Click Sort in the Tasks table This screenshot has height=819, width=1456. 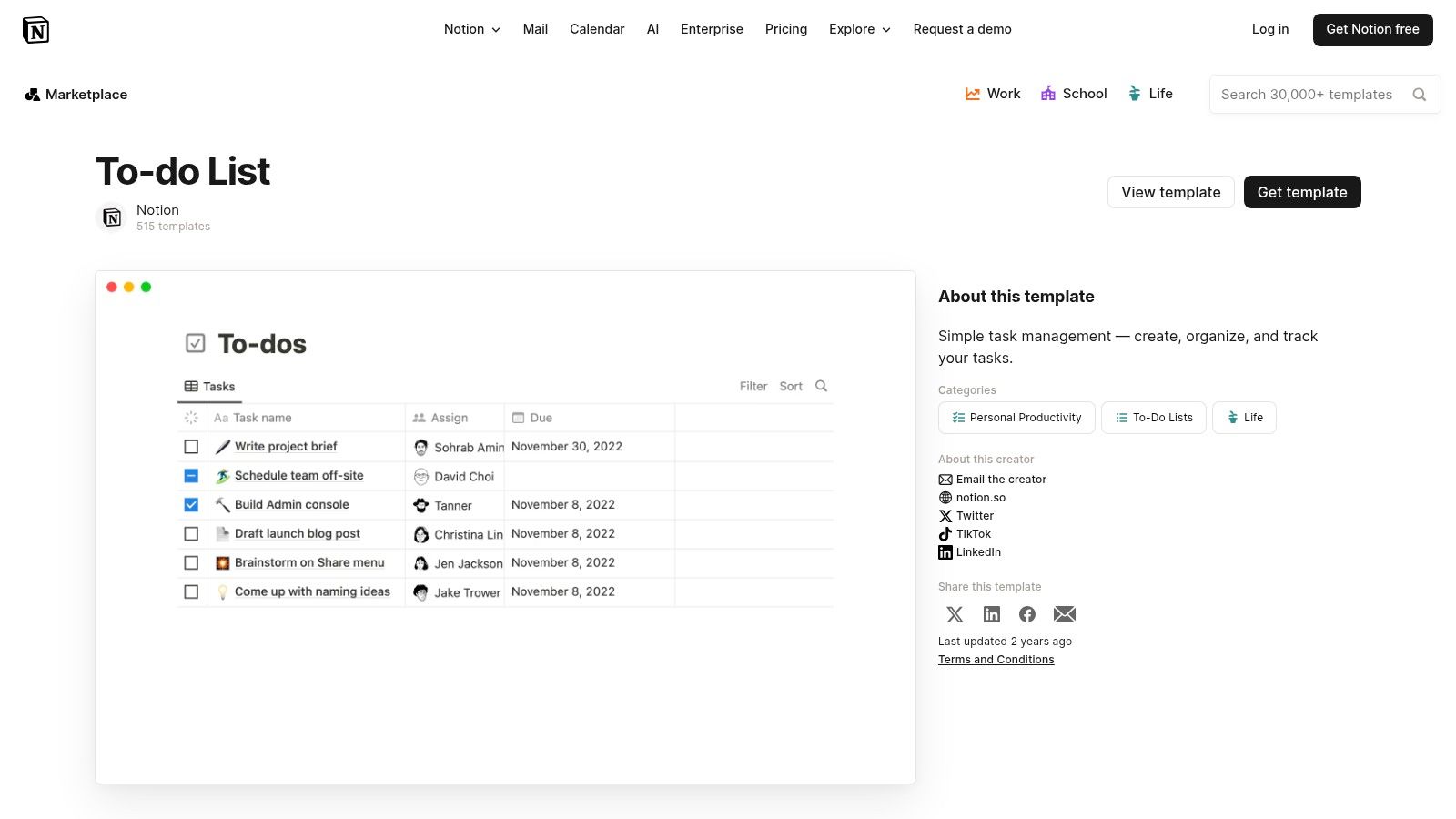point(791,387)
